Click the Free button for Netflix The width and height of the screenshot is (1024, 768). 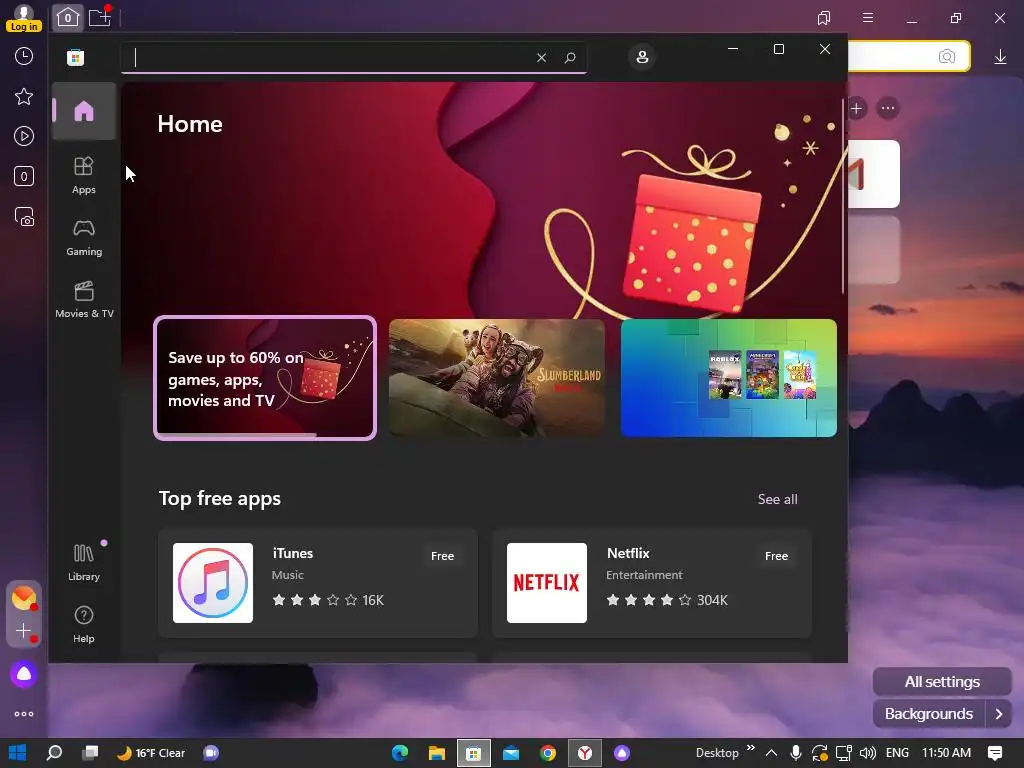(776, 556)
